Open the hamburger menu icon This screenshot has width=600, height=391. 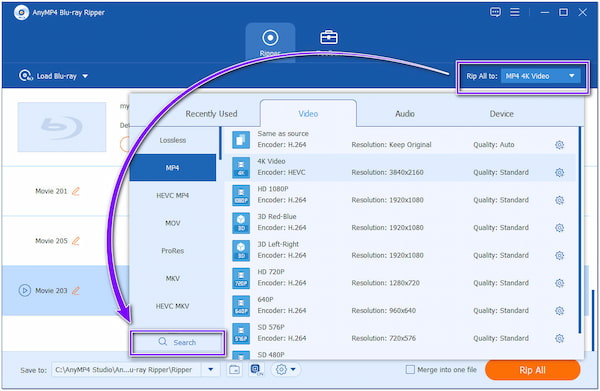tap(515, 12)
